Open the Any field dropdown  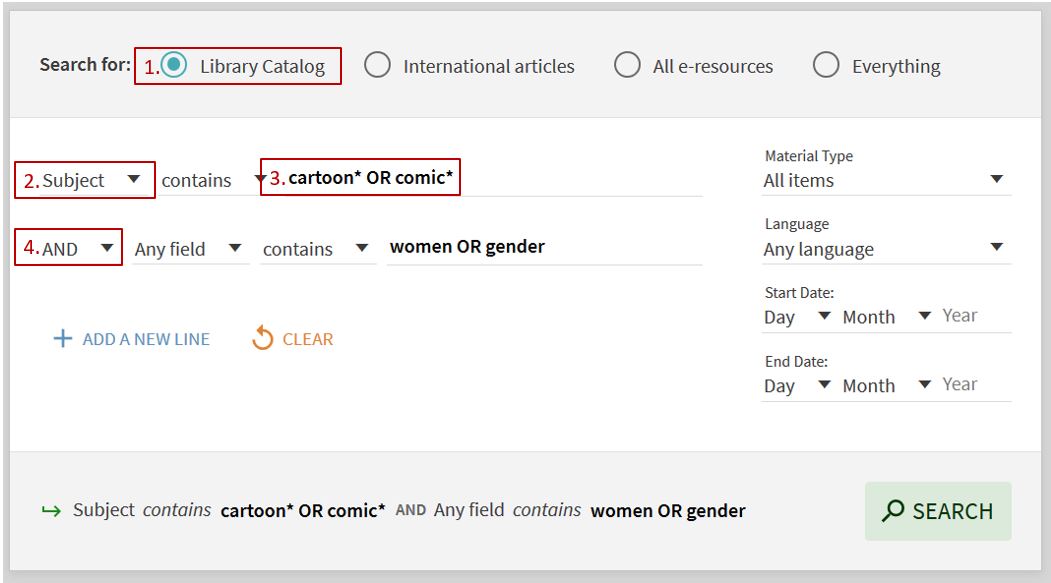point(190,249)
